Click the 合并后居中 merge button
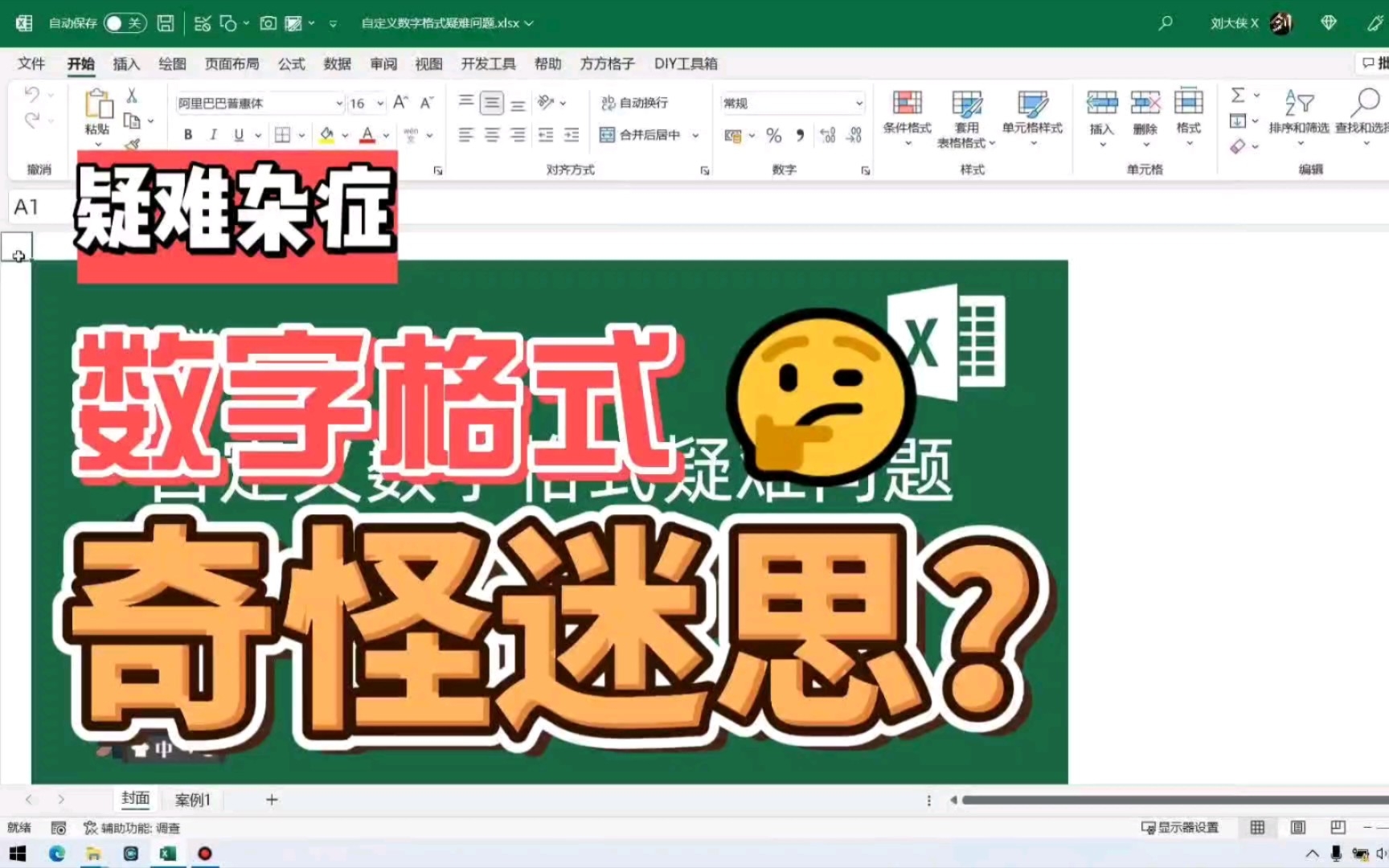Image resolution: width=1389 pixels, height=868 pixels. click(x=643, y=135)
